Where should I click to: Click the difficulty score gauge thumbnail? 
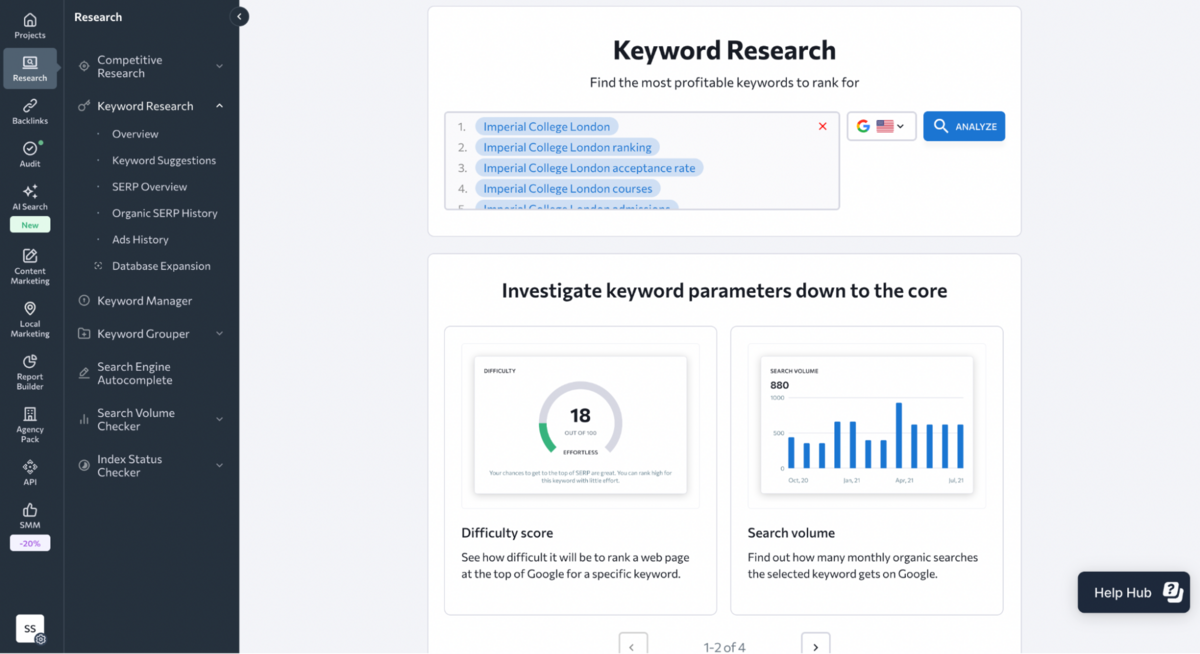(x=580, y=425)
